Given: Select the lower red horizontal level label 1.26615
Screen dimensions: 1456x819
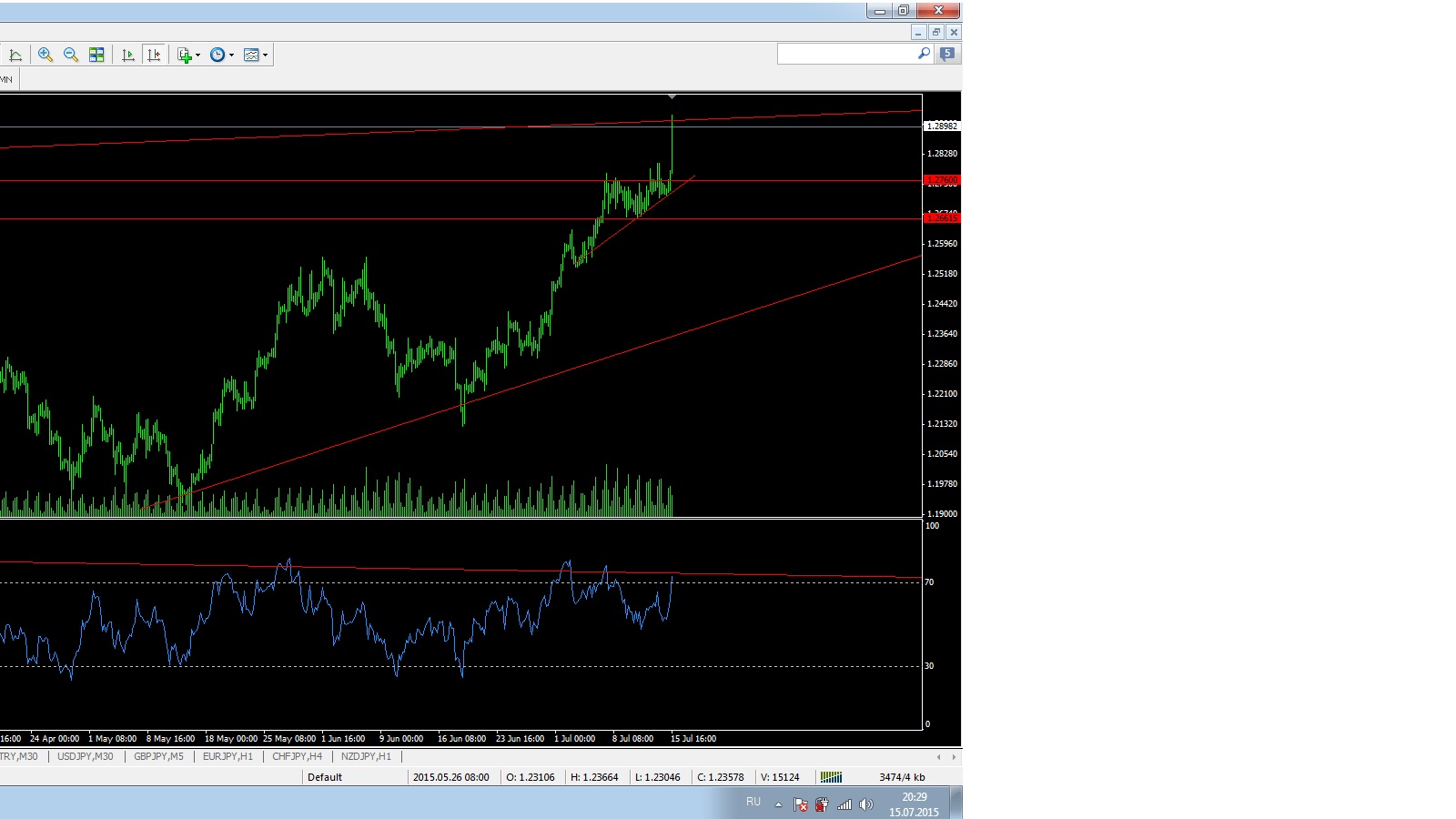Looking at the screenshot, I should click(942, 218).
